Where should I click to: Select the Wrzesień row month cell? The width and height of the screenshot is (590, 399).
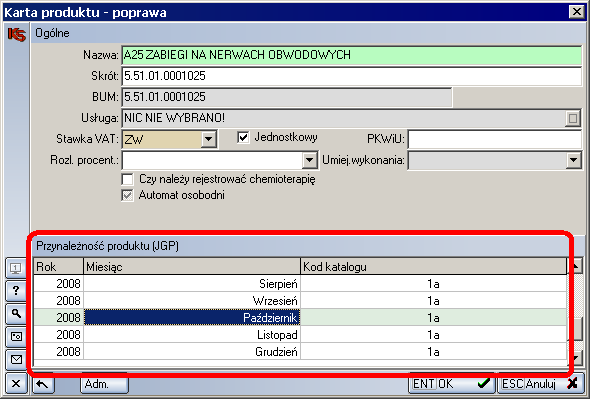[x=192, y=301]
